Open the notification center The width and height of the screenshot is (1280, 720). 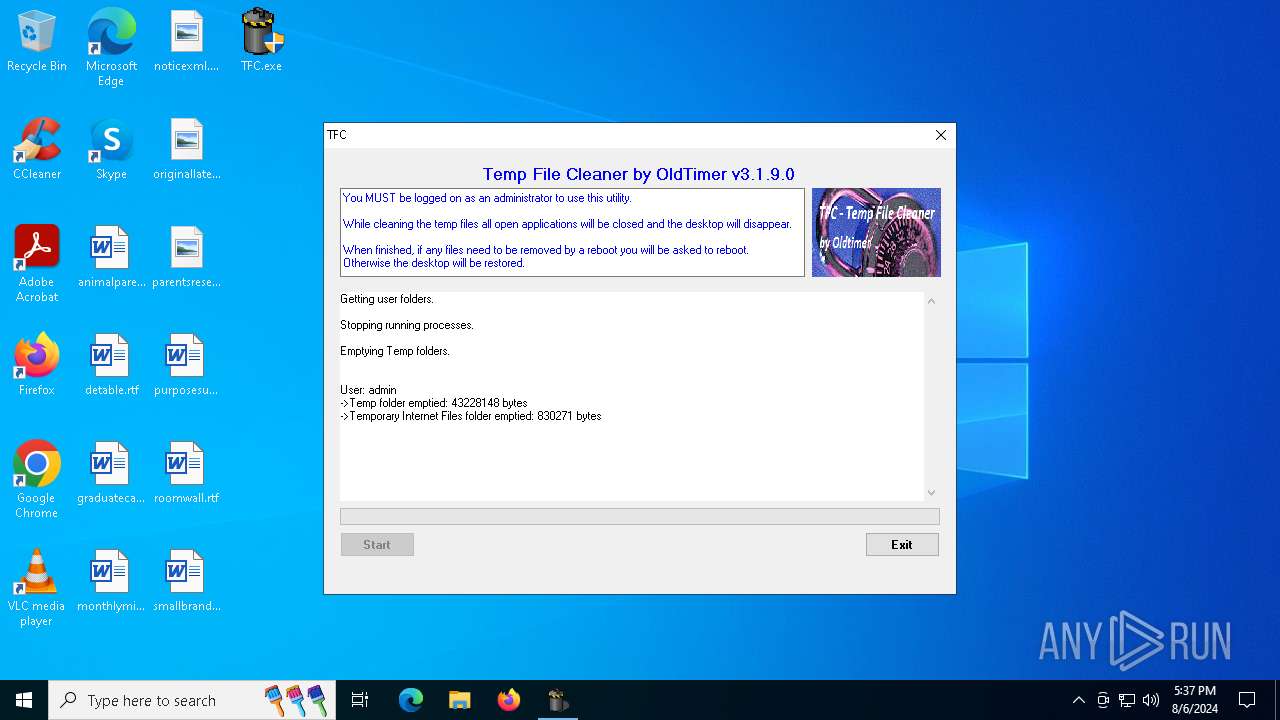pyautogui.click(x=1247, y=700)
